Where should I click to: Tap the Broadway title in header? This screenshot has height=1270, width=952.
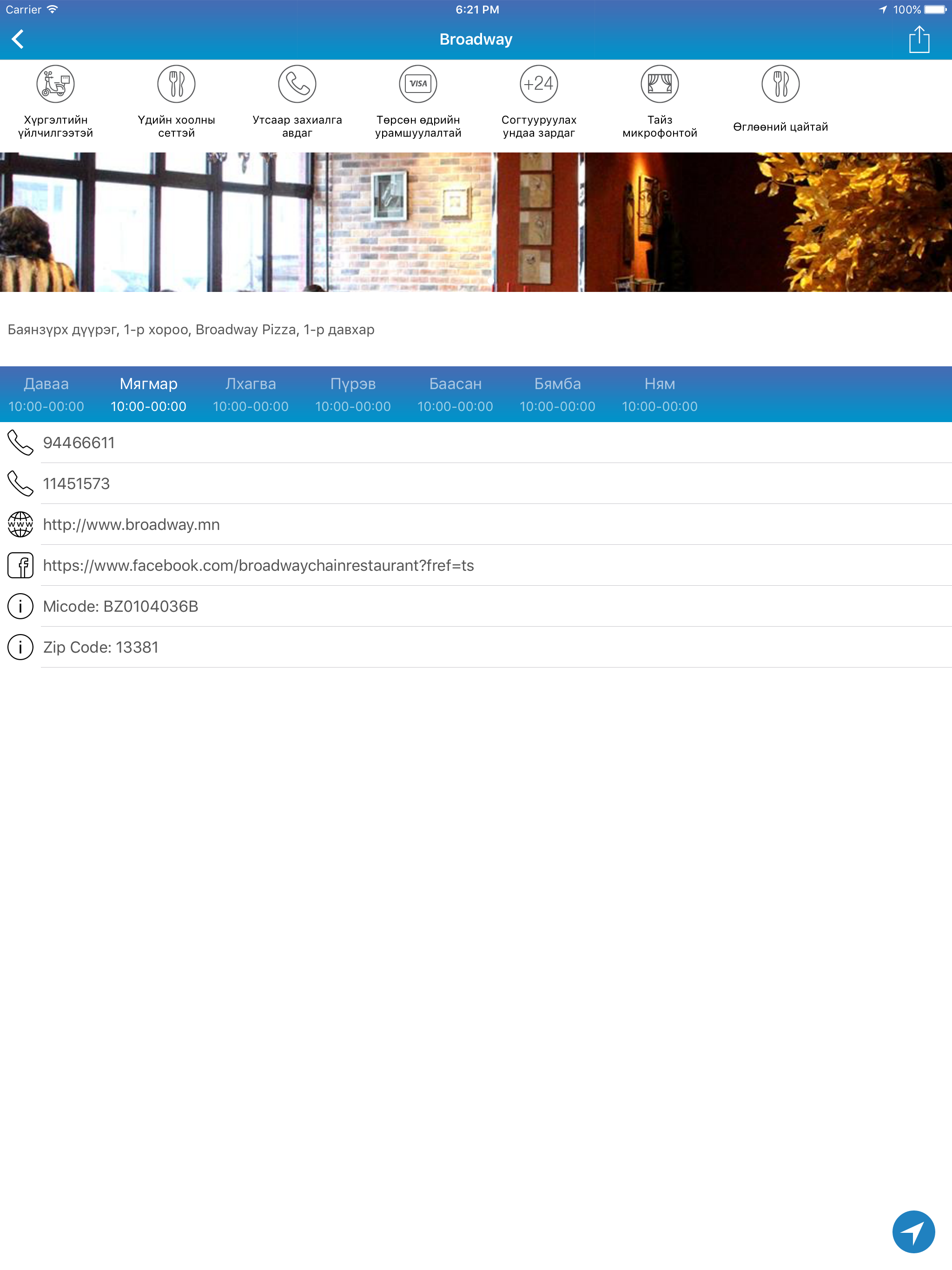pyautogui.click(x=476, y=39)
